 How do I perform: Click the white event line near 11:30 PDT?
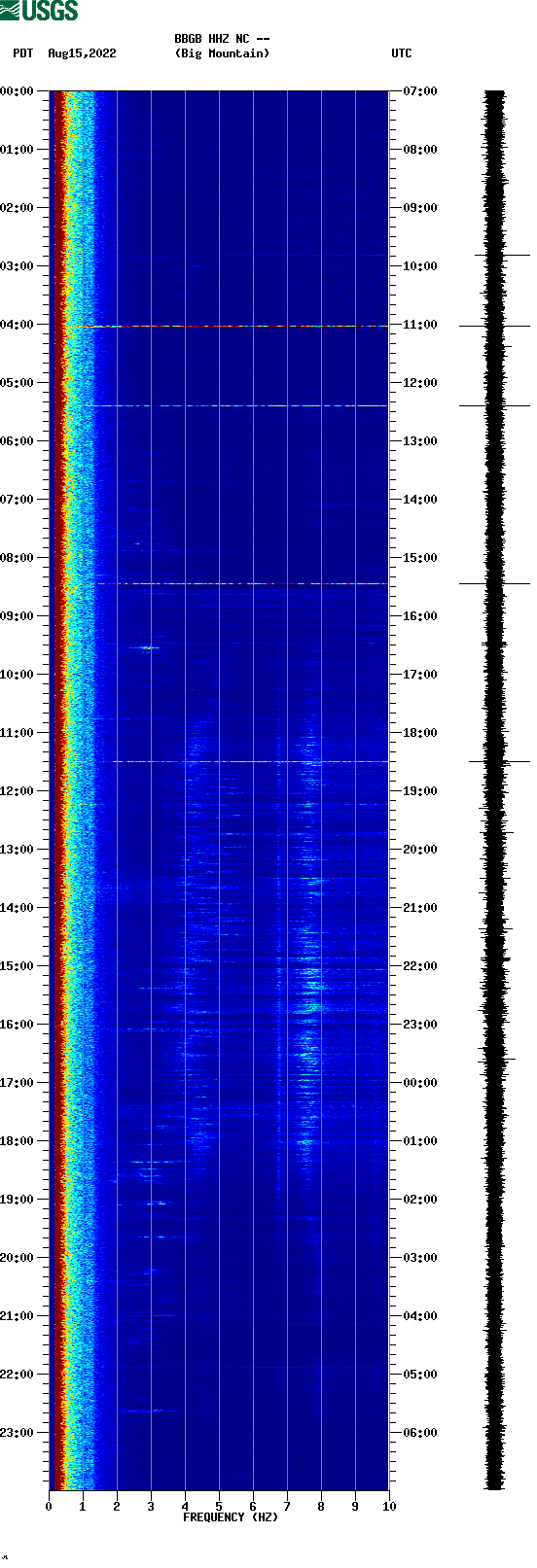click(x=250, y=761)
